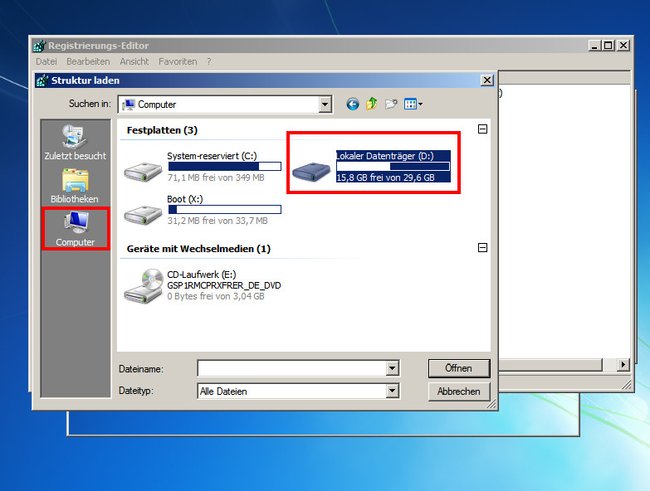Open the ? help menu
Screen dimensions: 650x491
(x=209, y=61)
